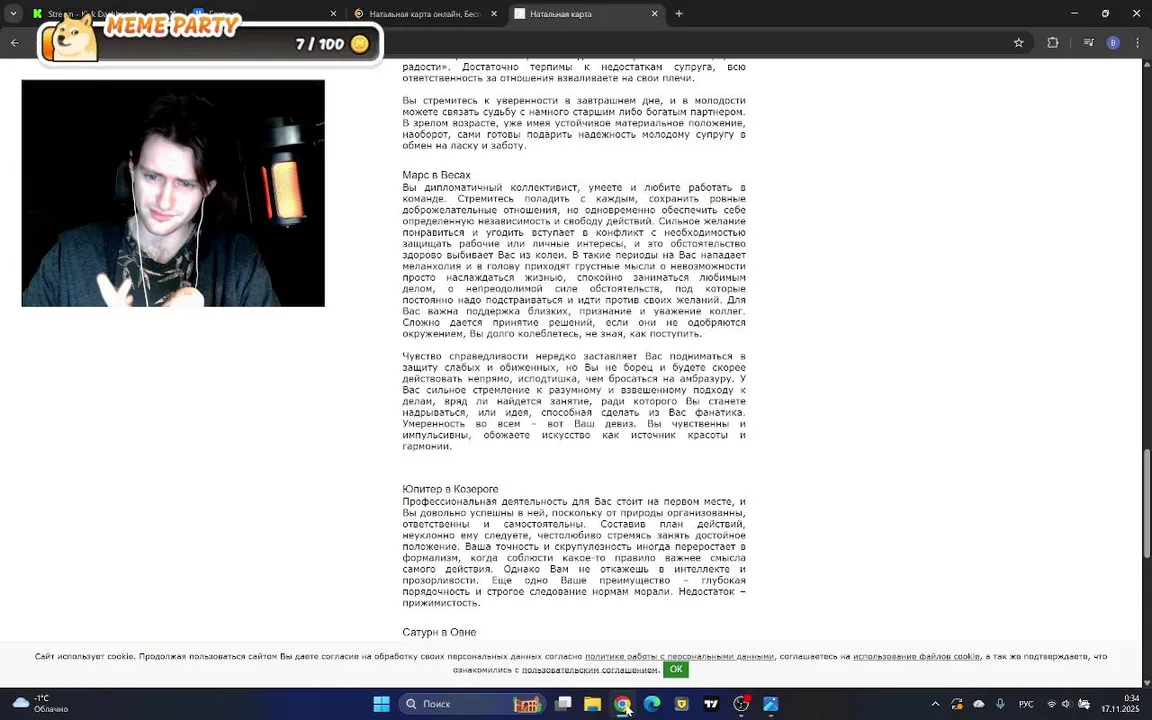Screen dimensions: 1152x720
Task: Click the webcam video overlay
Action: pyautogui.click(x=173, y=193)
